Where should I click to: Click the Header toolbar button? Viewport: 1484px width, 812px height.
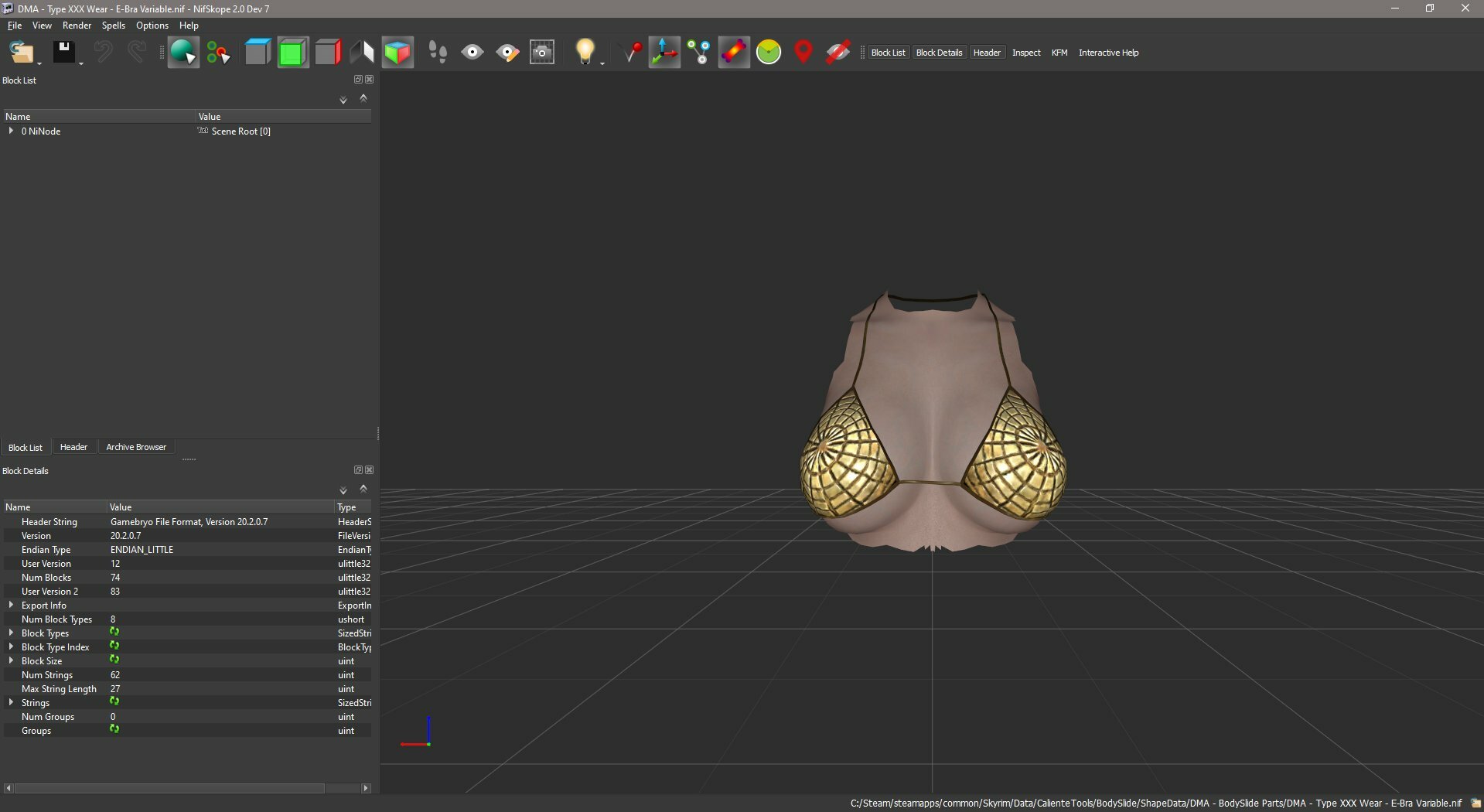tap(987, 53)
